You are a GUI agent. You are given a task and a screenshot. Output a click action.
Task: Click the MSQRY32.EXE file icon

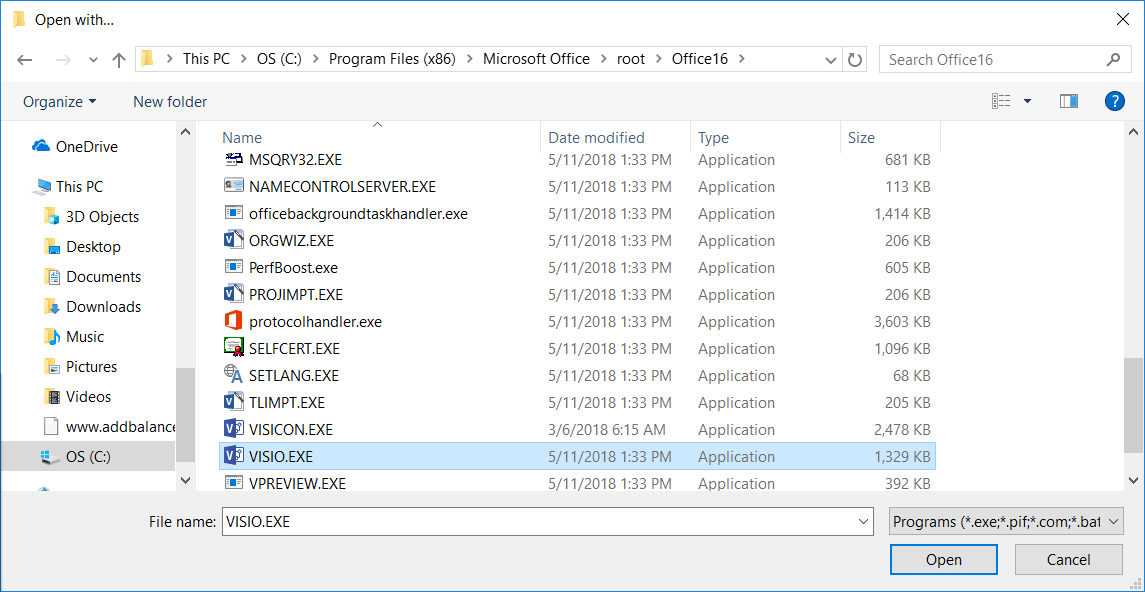click(233, 159)
